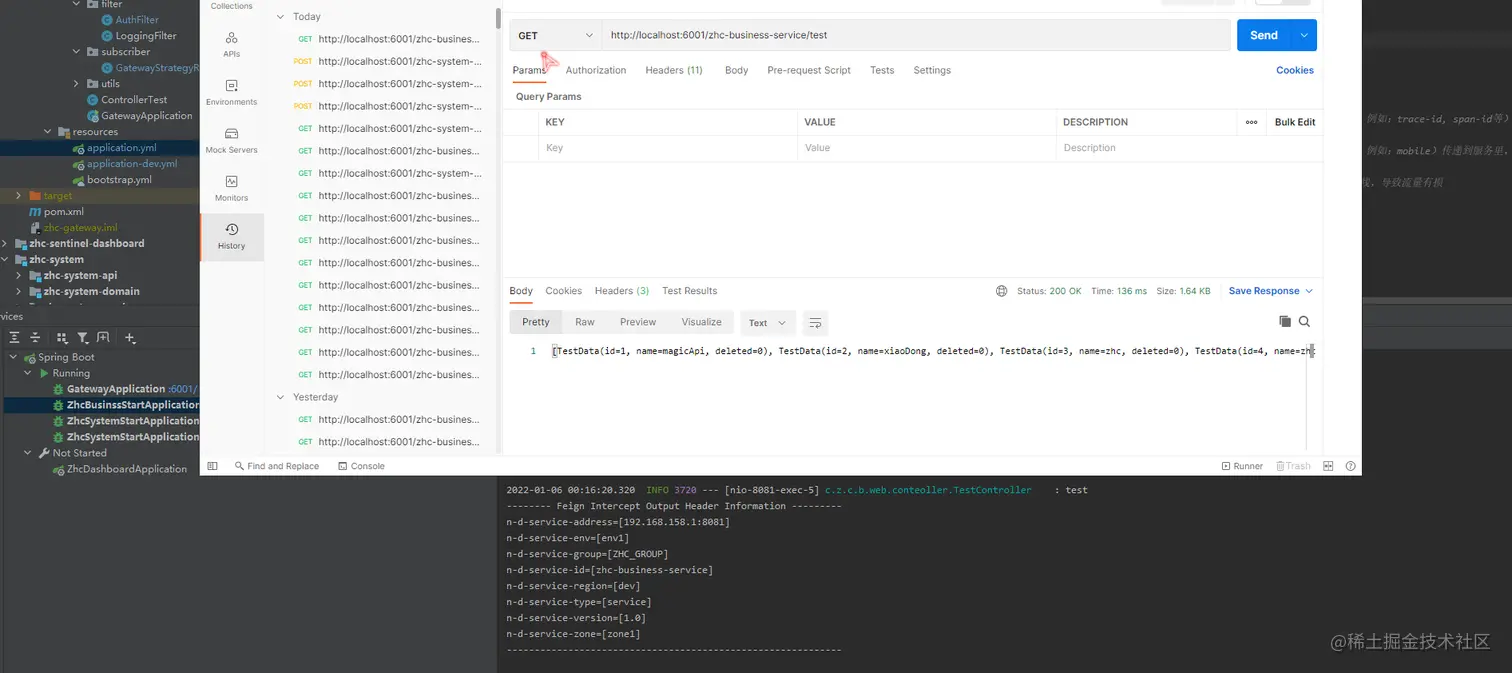
Task: Click the request URL field
Action: 915,35
